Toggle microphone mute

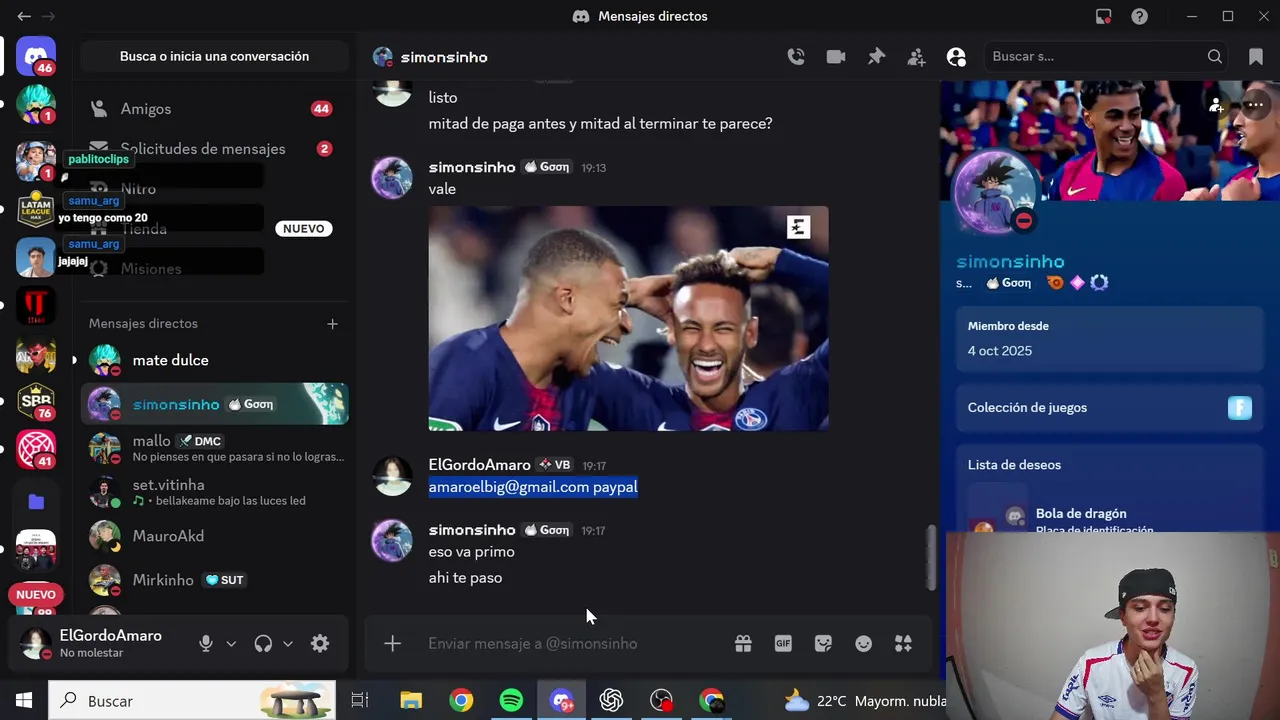pos(206,644)
